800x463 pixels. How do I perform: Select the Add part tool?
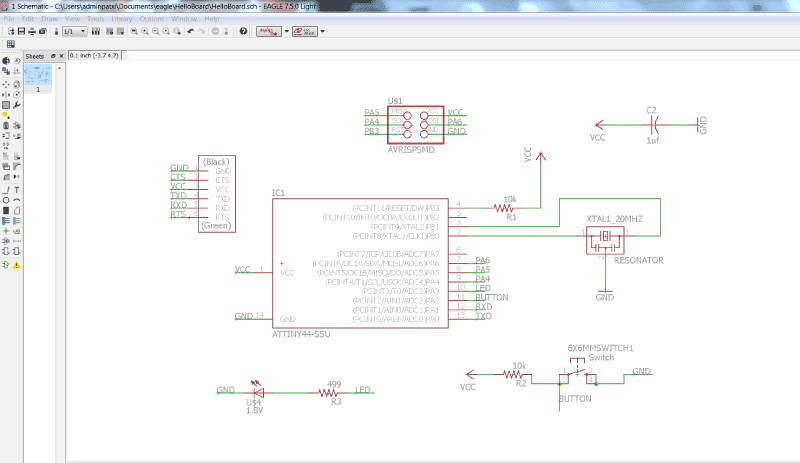pos(17,124)
